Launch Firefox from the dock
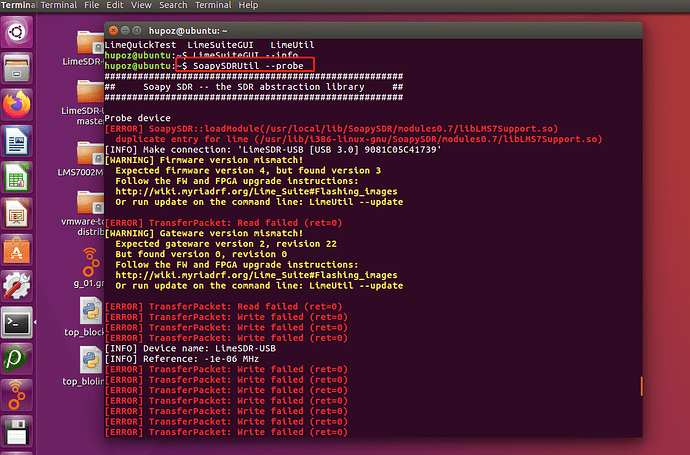This screenshot has height=455, width=690. point(17,105)
